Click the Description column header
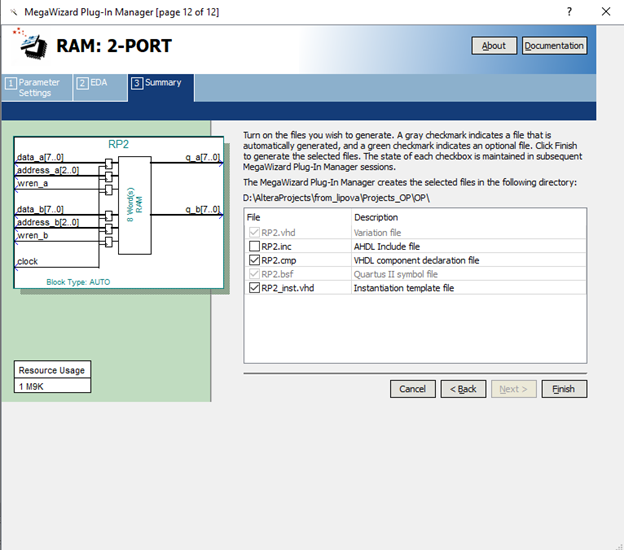624x550 pixels. [376, 218]
